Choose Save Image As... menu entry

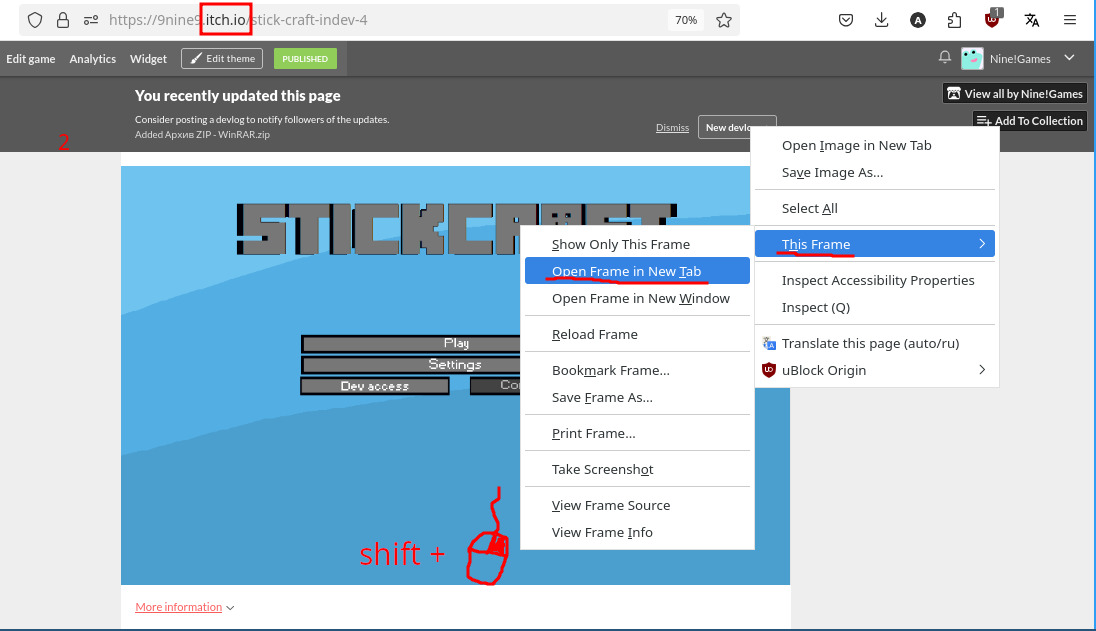point(874,173)
